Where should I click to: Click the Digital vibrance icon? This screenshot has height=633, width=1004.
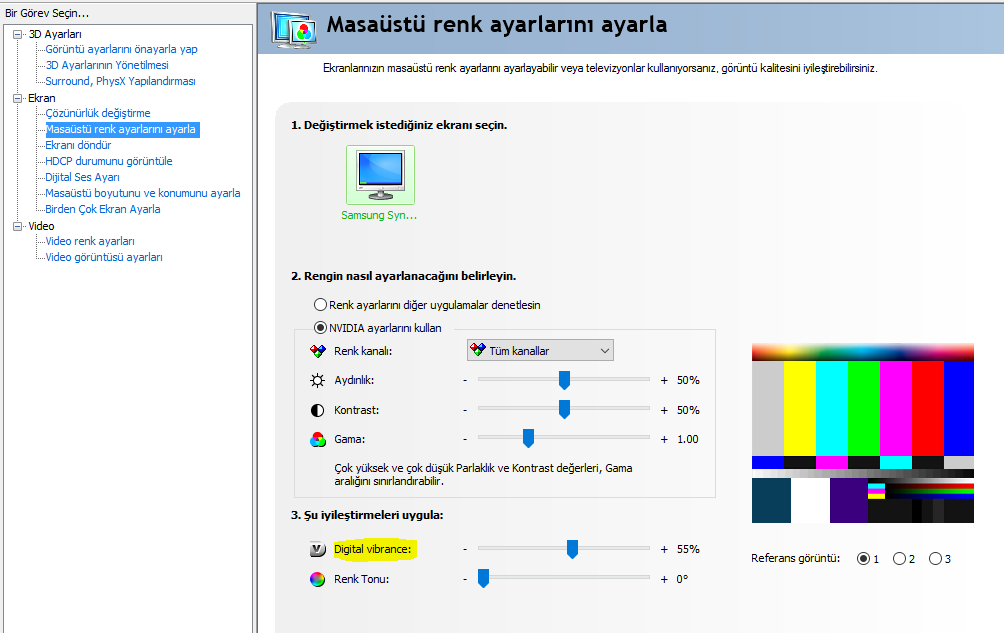(318, 549)
